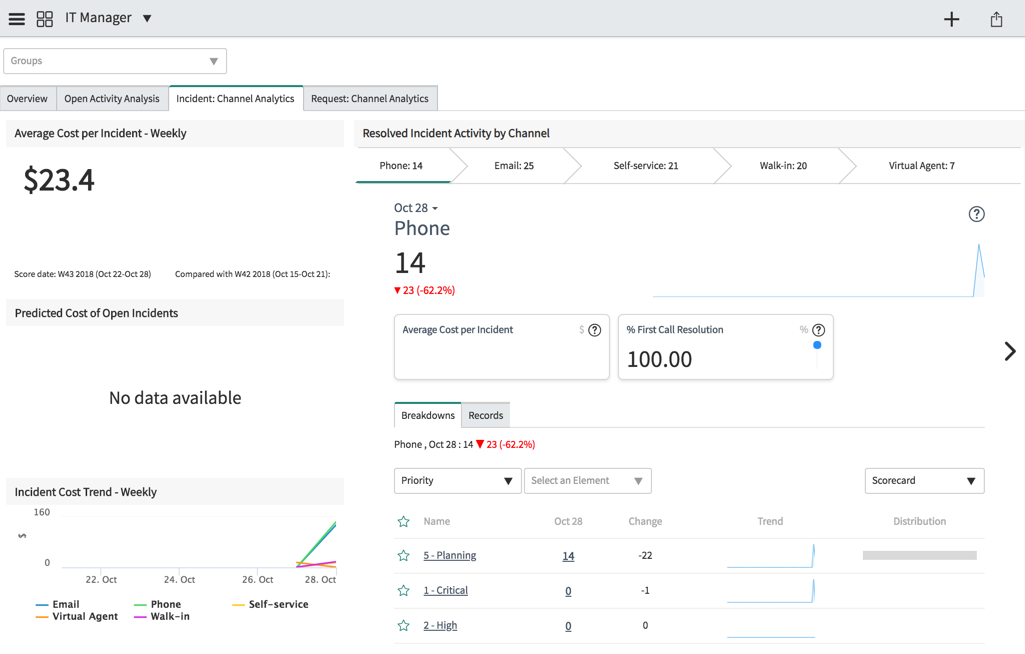The width and height of the screenshot is (1025, 654).
Task: Select the Virtual Agent: 7 channel step
Action: (922, 165)
